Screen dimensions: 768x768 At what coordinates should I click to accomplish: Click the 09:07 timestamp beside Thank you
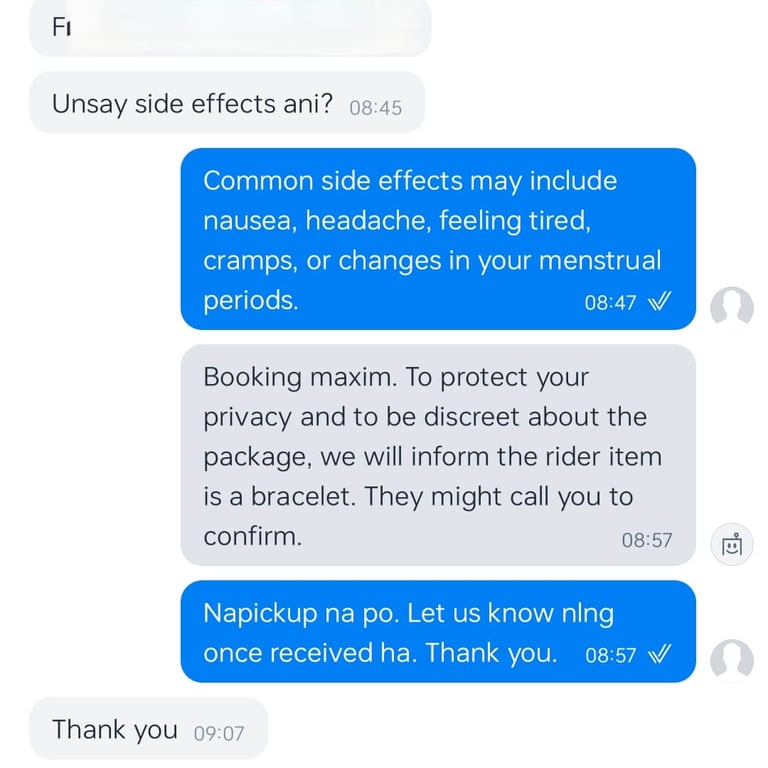point(219,734)
